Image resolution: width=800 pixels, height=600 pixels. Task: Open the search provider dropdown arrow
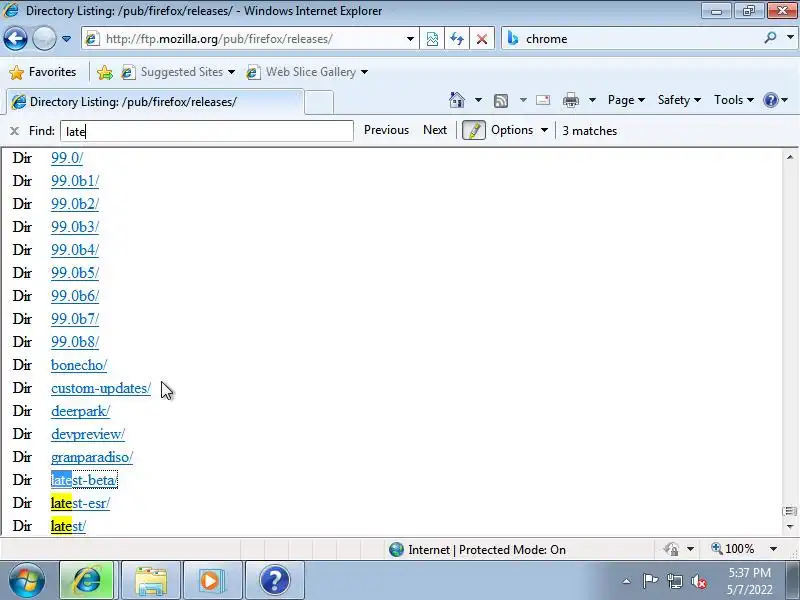coord(790,38)
